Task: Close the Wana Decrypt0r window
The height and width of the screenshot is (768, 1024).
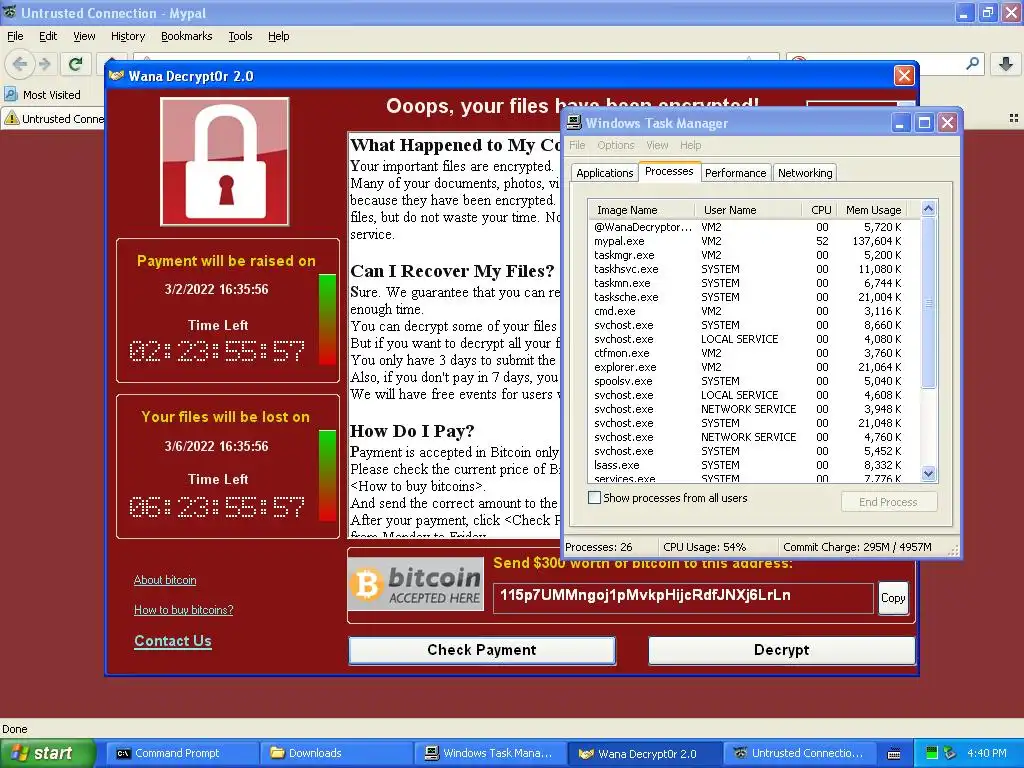Action: pos(904,76)
